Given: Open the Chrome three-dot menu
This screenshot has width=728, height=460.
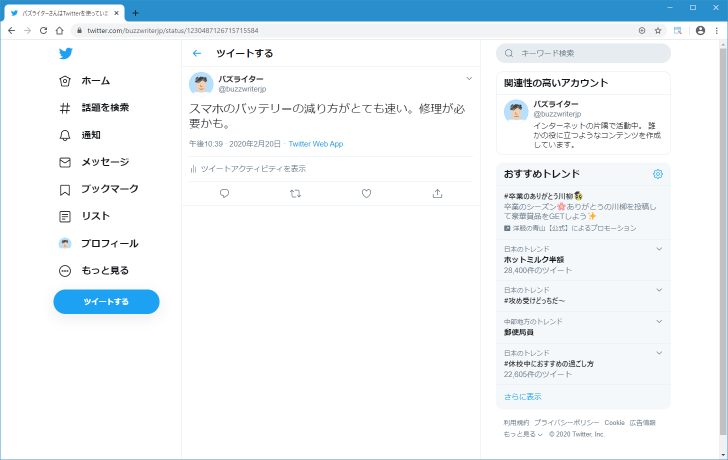Looking at the screenshot, I should click(x=717, y=31).
